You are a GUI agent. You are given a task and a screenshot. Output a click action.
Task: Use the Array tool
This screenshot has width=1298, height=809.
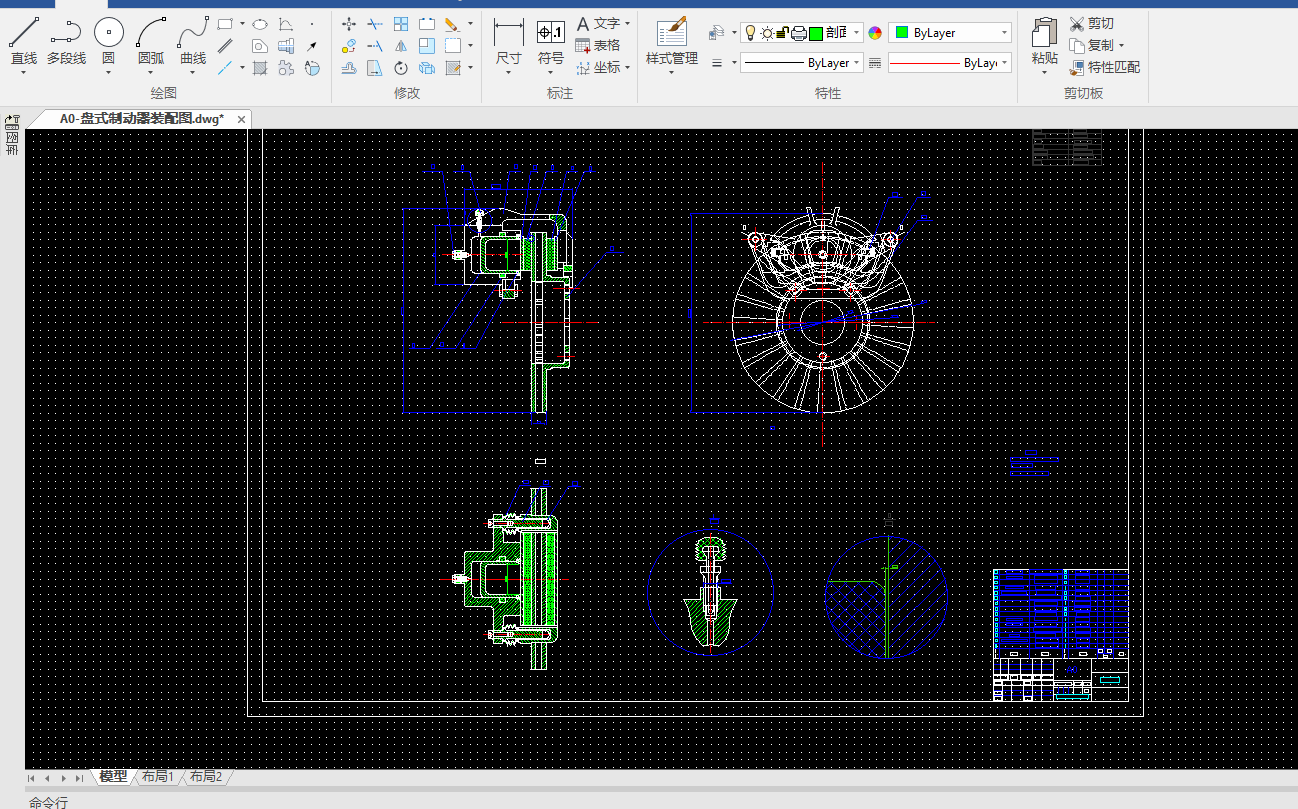[401, 24]
